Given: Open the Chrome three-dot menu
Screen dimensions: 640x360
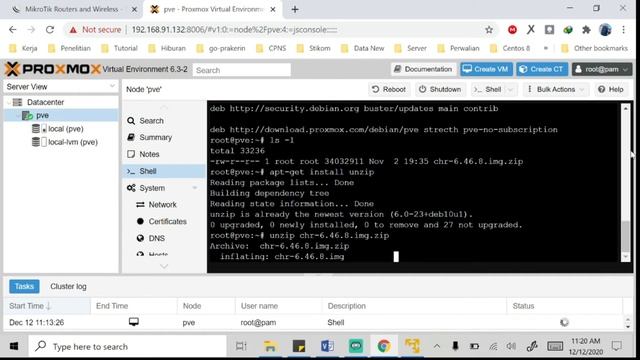Looking at the screenshot, I should pyautogui.click(x=623, y=30).
